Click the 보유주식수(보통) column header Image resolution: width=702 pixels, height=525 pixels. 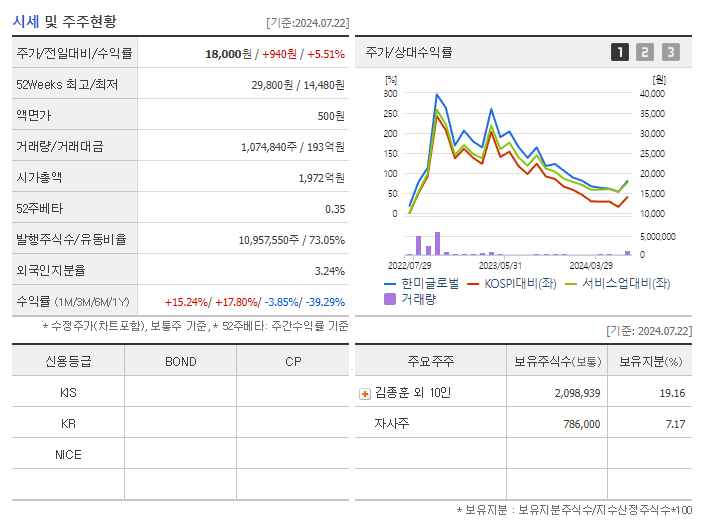pos(557,361)
